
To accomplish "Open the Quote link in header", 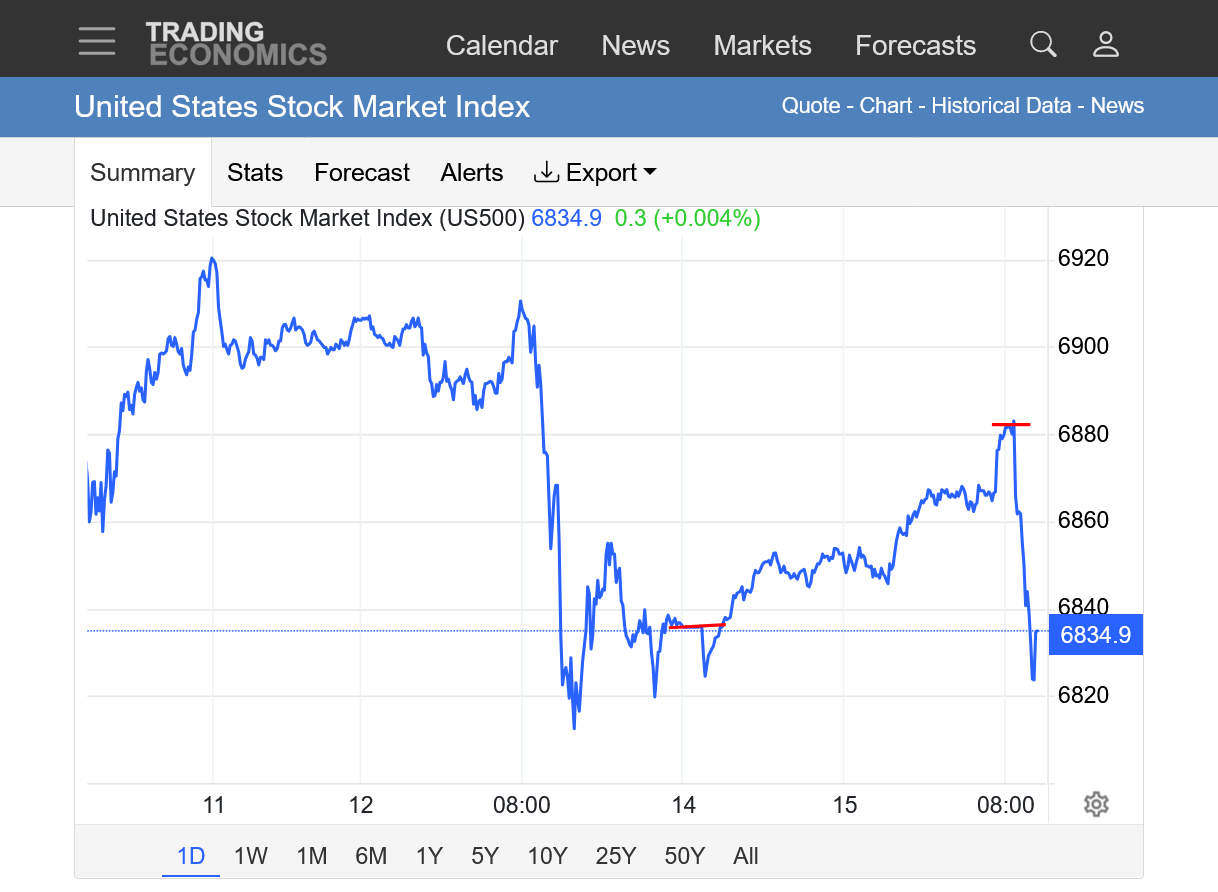I will 810,106.
